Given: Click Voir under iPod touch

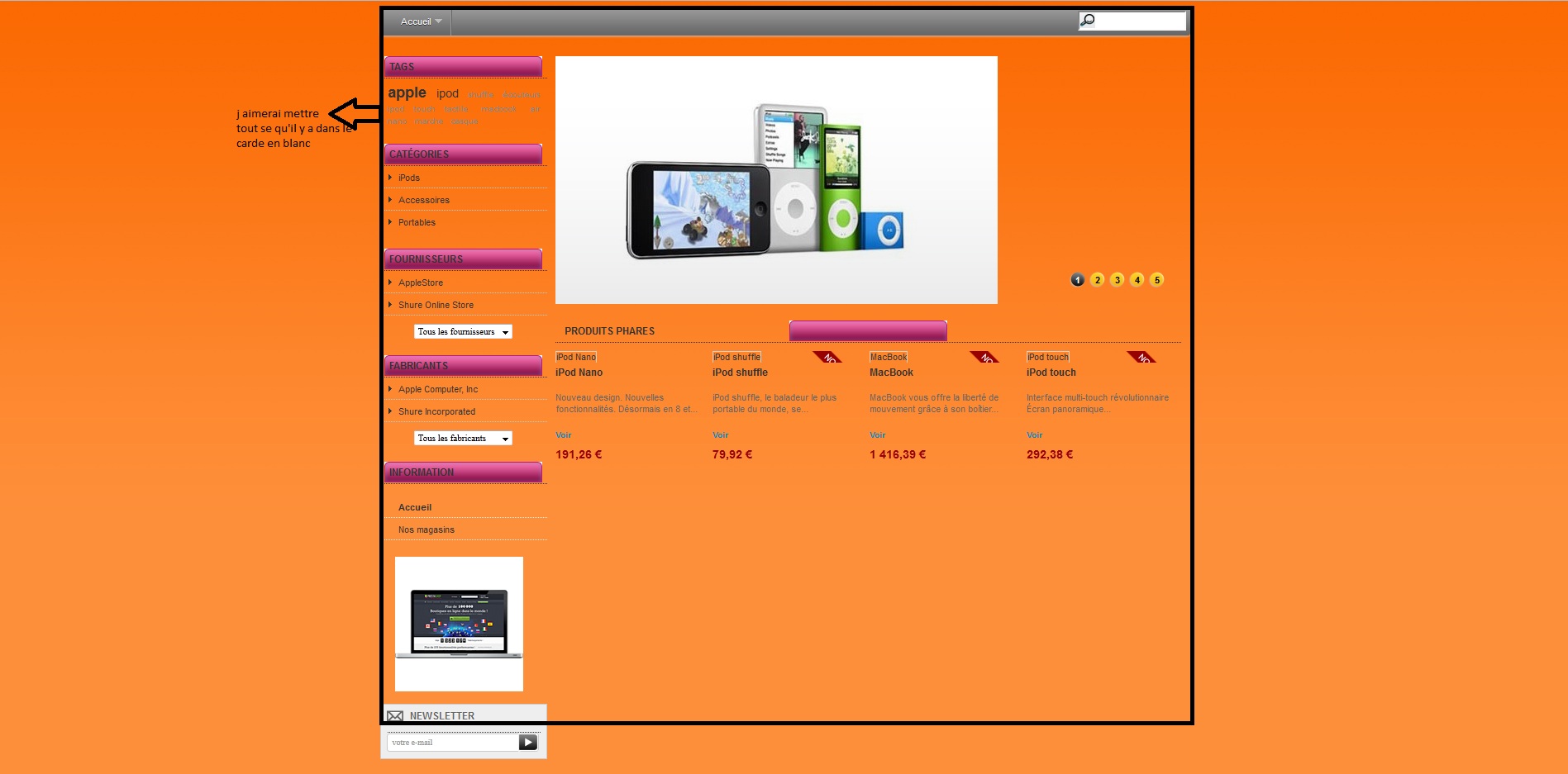Looking at the screenshot, I should pyautogui.click(x=1035, y=435).
